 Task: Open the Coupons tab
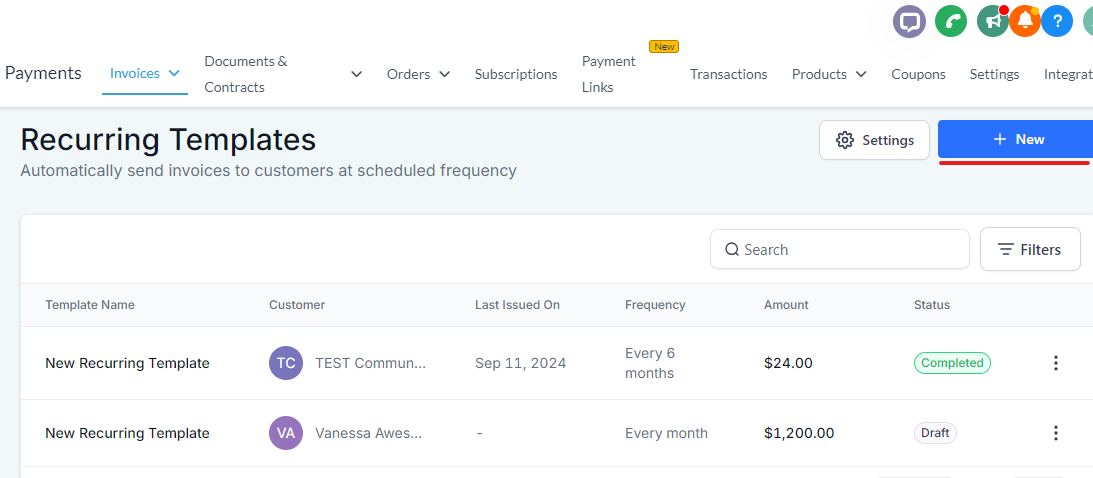[x=918, y=74]
